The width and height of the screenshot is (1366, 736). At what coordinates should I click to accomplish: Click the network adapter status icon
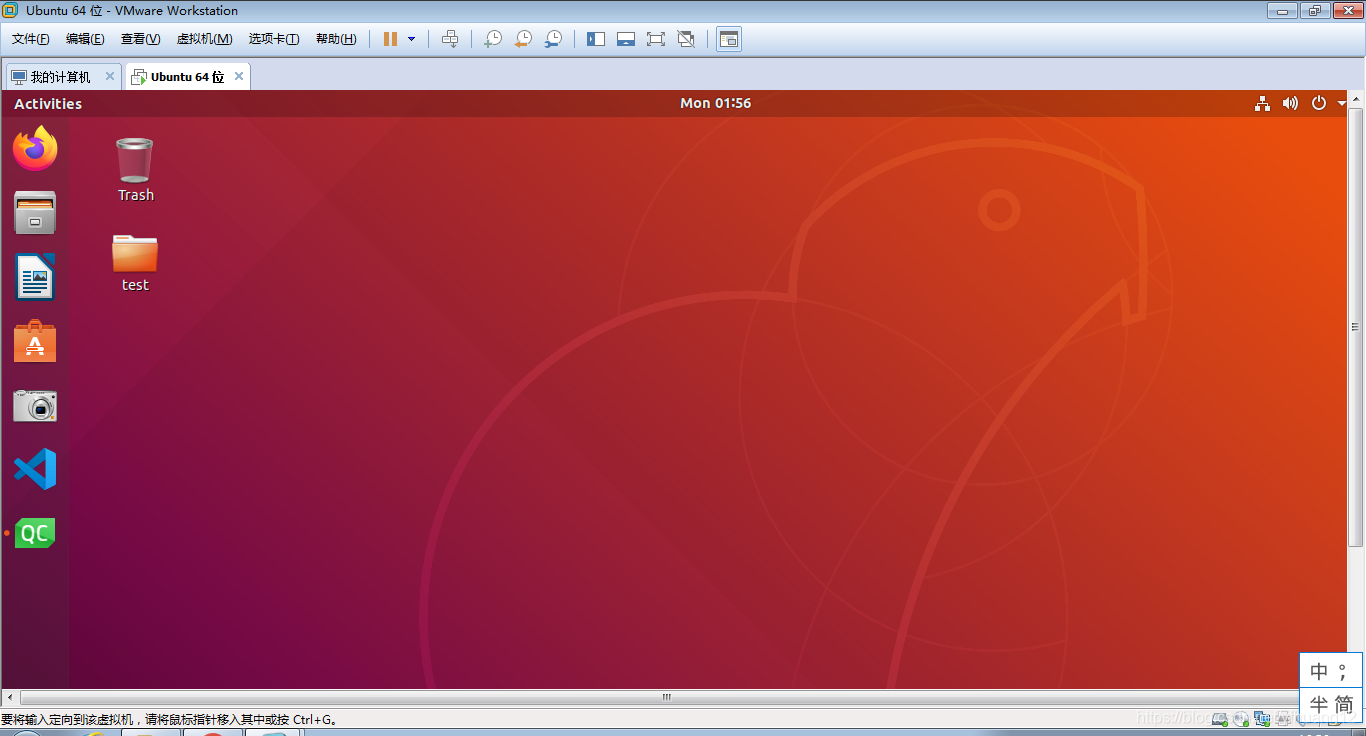1261,718
